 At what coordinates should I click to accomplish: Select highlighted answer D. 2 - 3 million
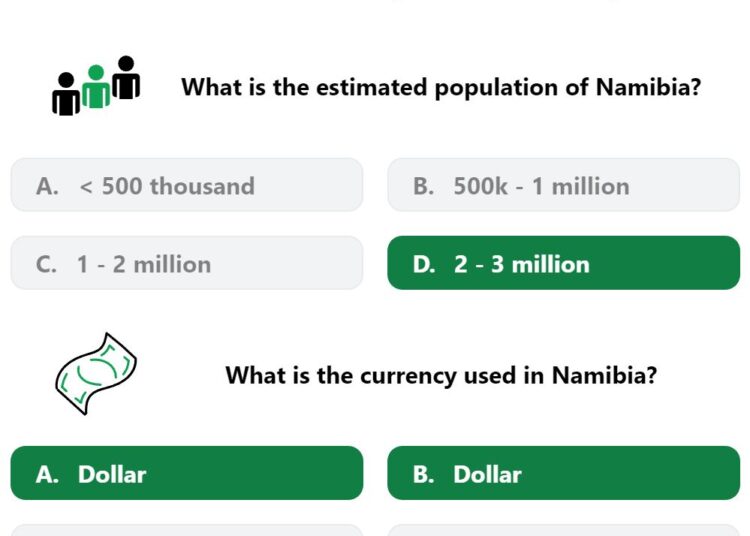pos(563,263)
